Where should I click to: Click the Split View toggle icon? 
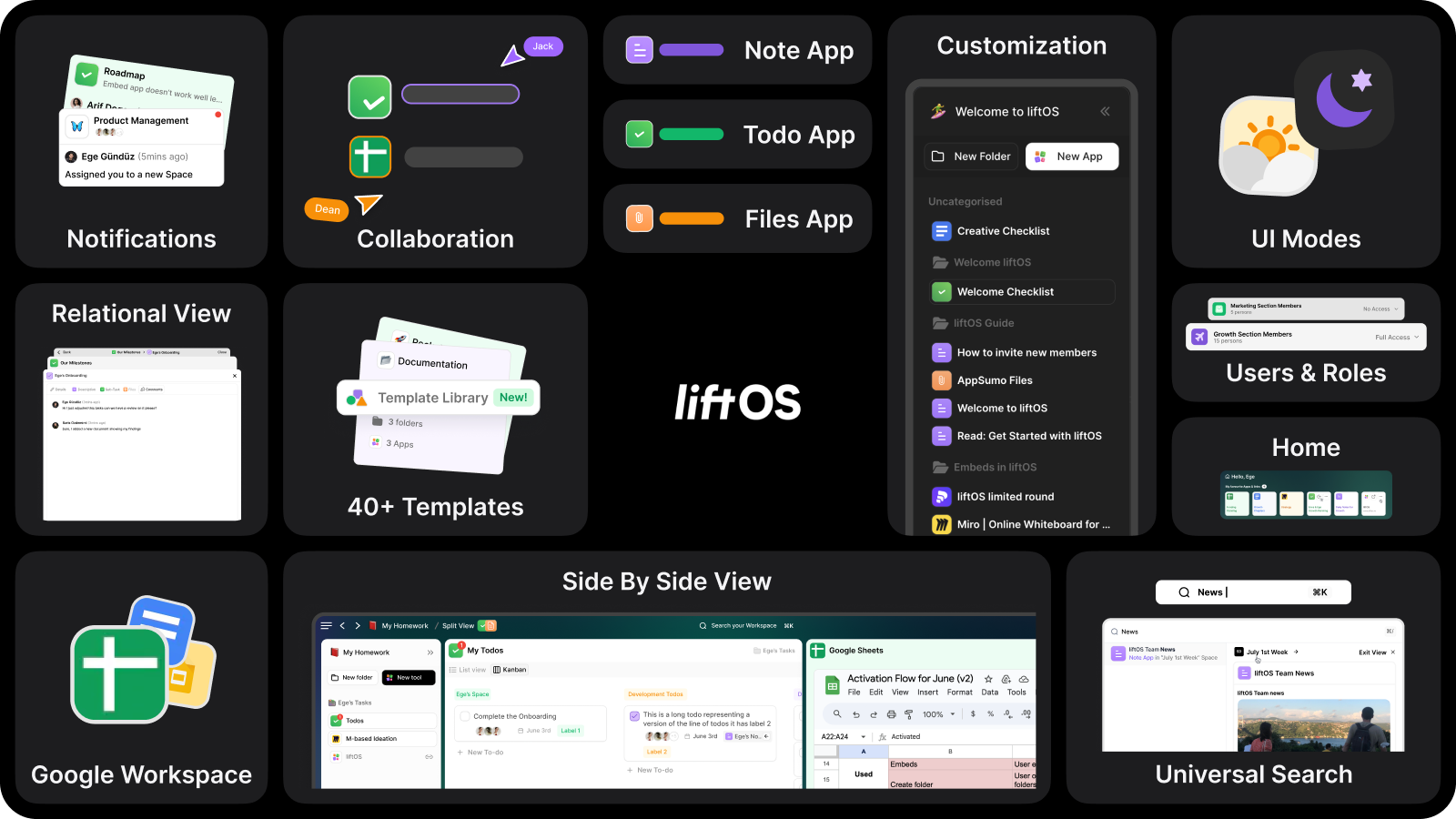coord(488,626)
